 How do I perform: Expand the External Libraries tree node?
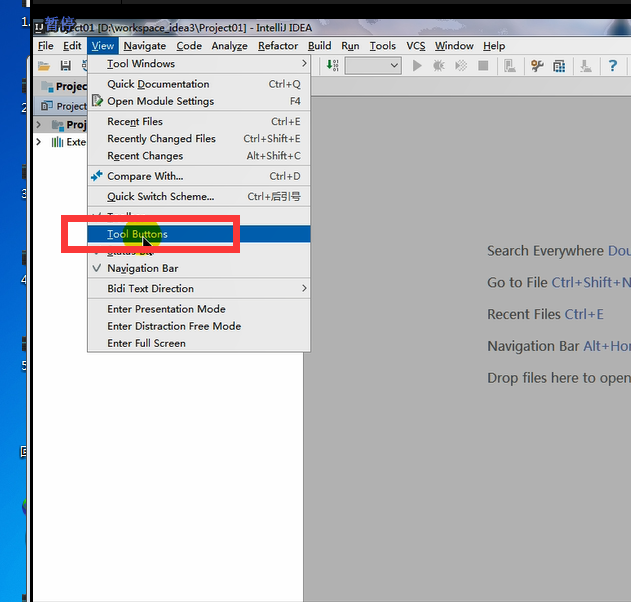(x=39, y=142)
